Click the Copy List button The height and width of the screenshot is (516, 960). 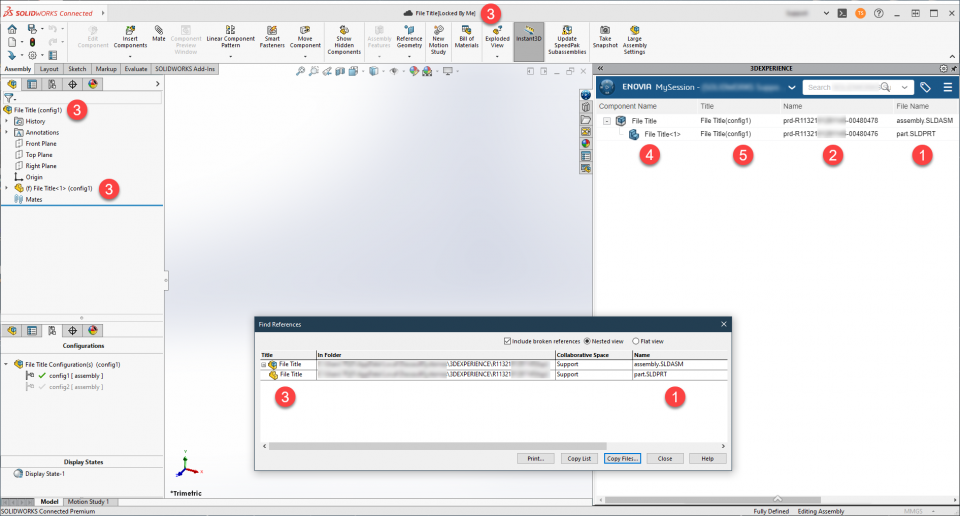coord(579,458)
